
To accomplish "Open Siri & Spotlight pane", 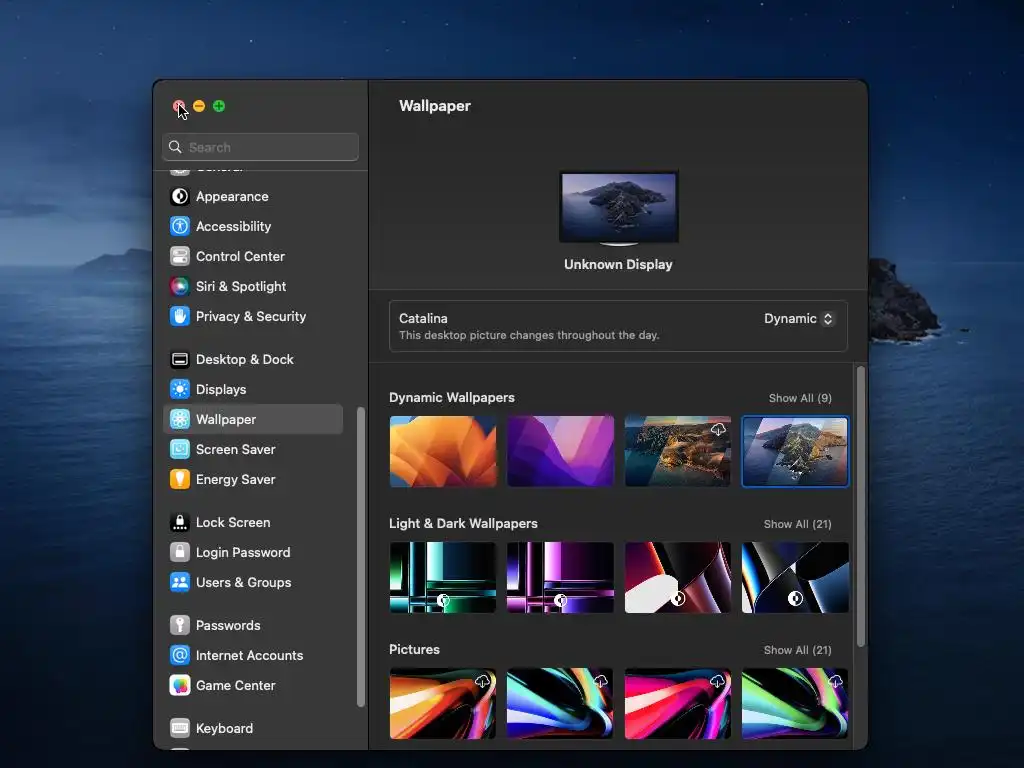I will 241,287.
